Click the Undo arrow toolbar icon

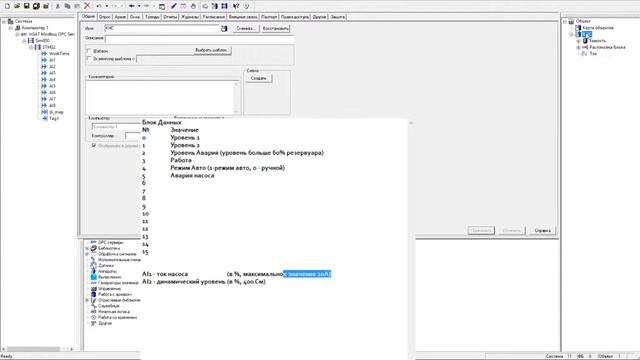[99, 6]
